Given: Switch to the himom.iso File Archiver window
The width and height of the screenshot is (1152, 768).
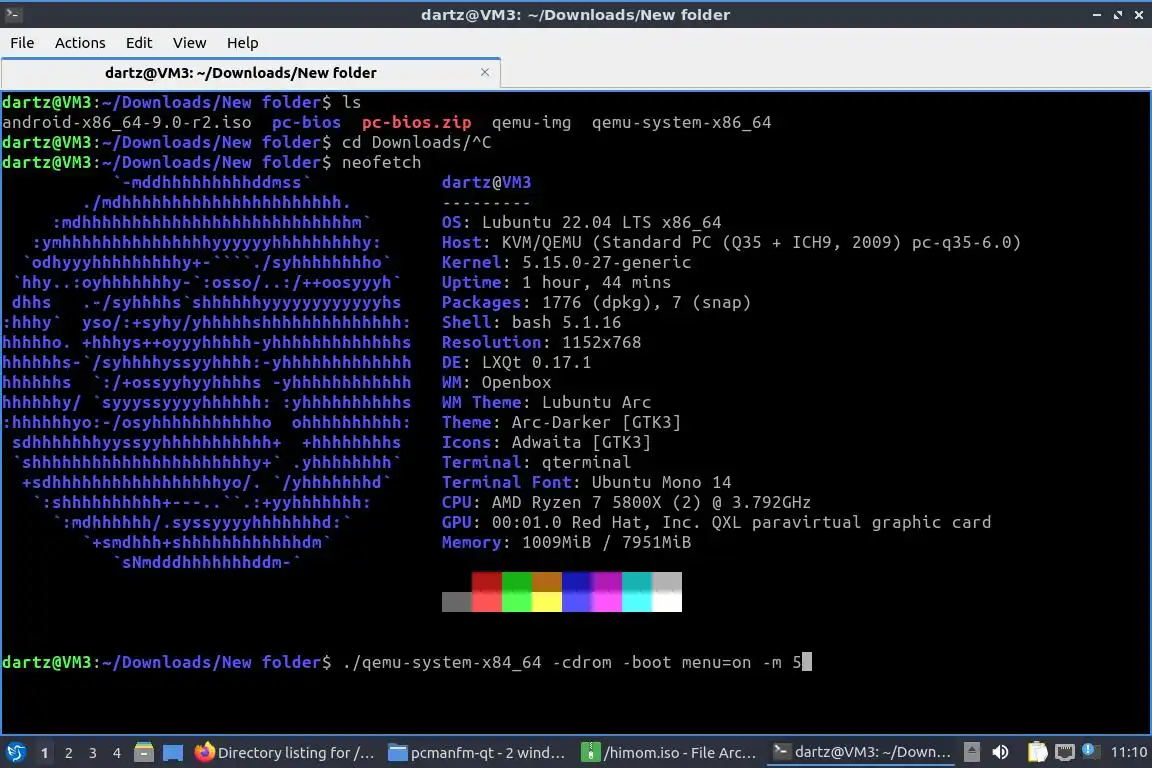Looking at the screenshot, I should [669, 752].
